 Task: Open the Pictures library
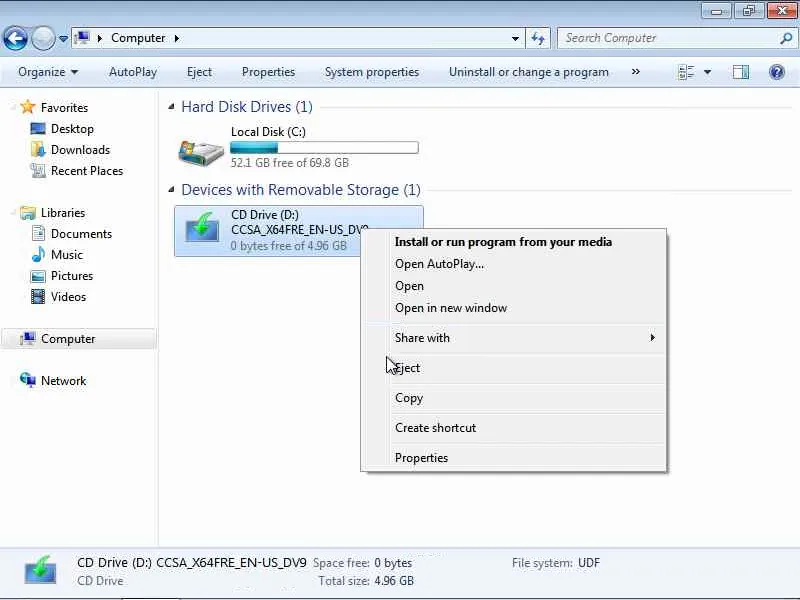[x=72, y=276]
